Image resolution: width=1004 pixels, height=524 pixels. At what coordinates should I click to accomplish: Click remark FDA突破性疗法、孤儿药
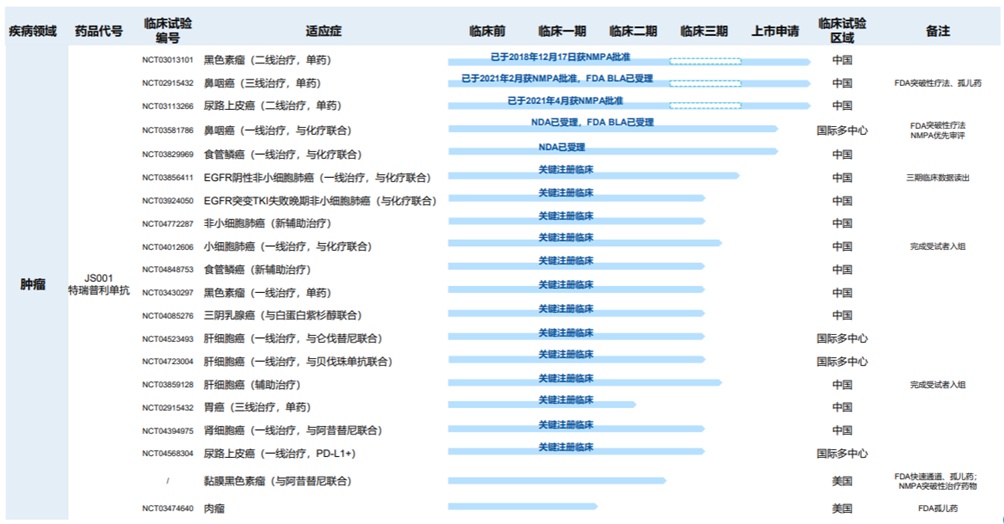click(x=938, y=83)
